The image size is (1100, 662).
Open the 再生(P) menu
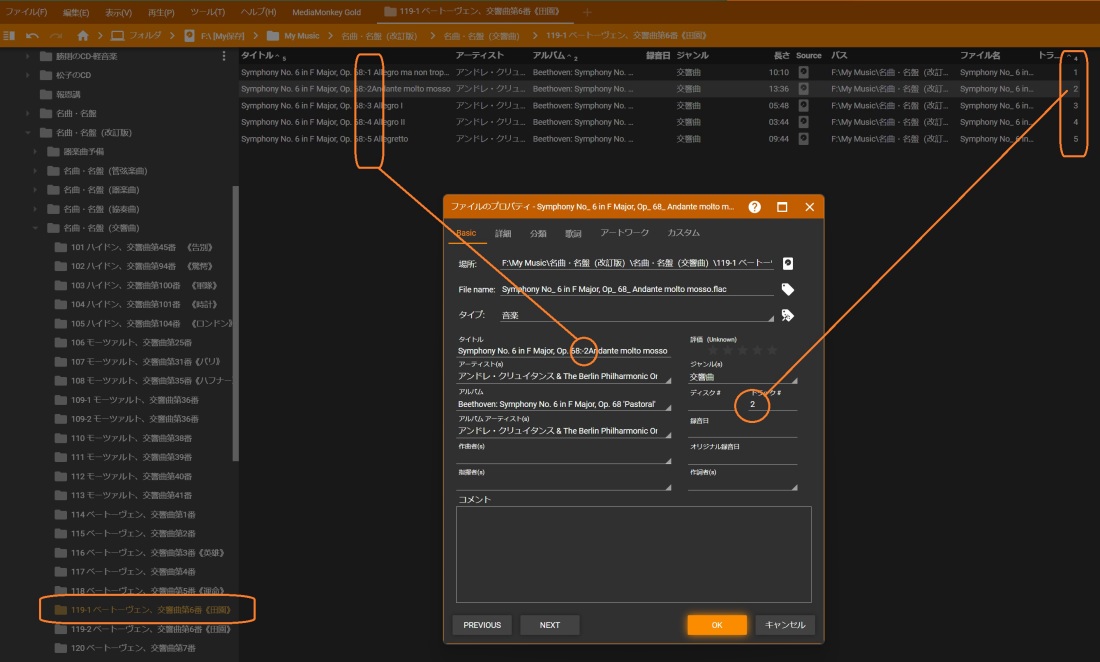[161, 12]
